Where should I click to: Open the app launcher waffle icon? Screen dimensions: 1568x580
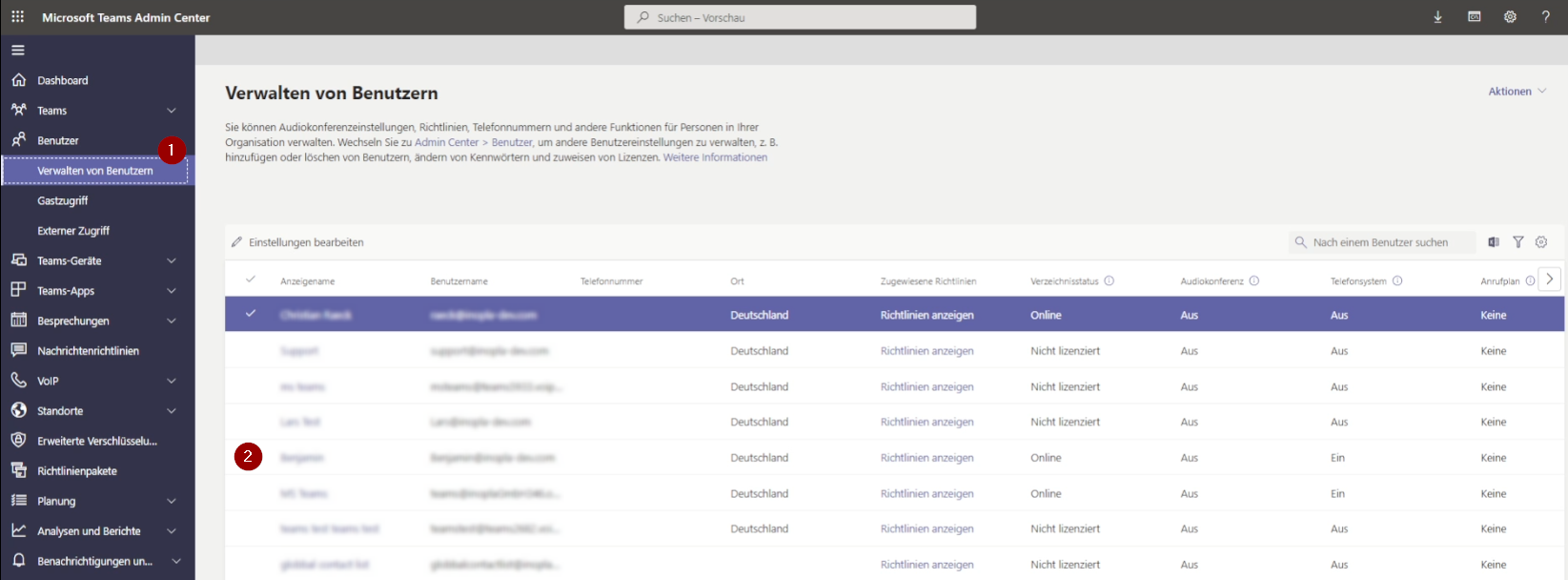click(17, 17)
